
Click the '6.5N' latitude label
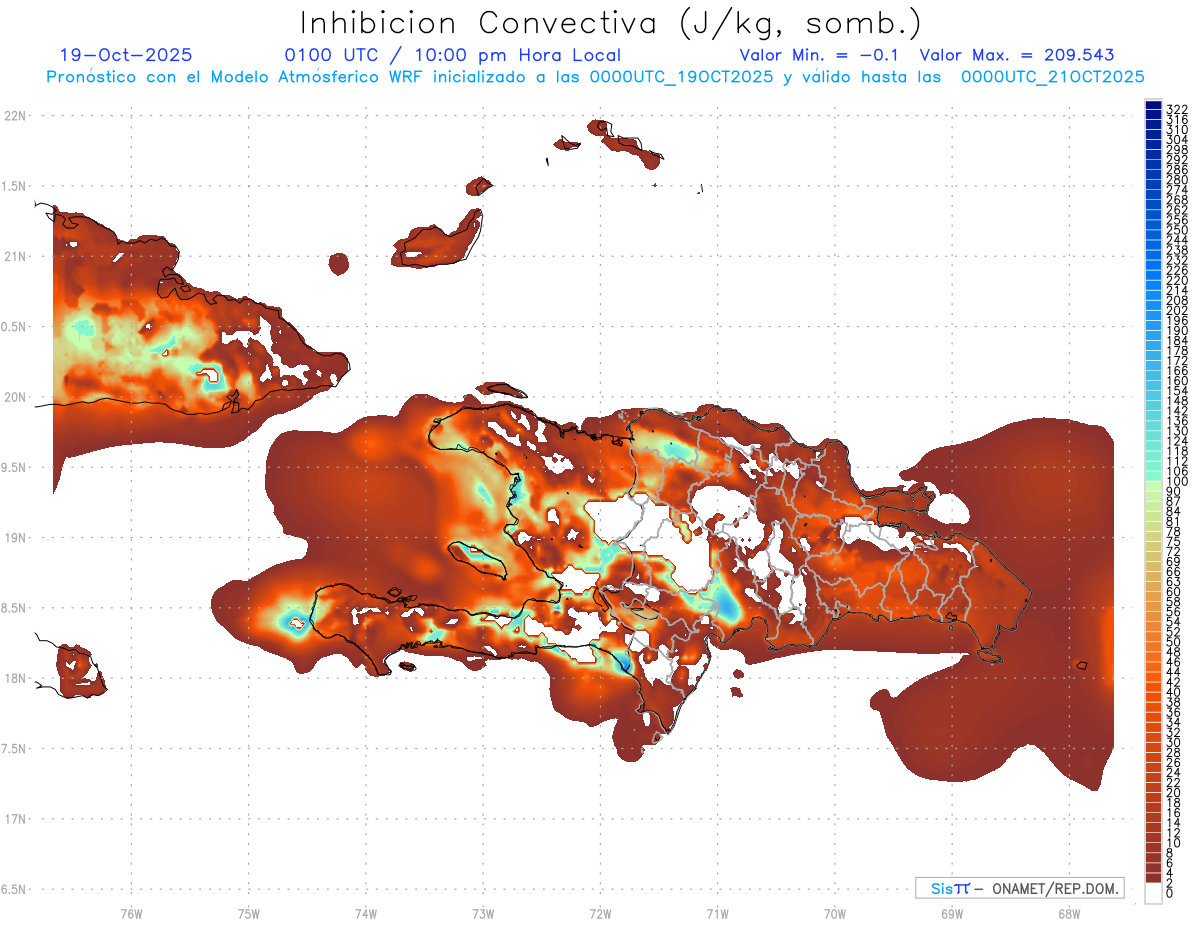14,889
